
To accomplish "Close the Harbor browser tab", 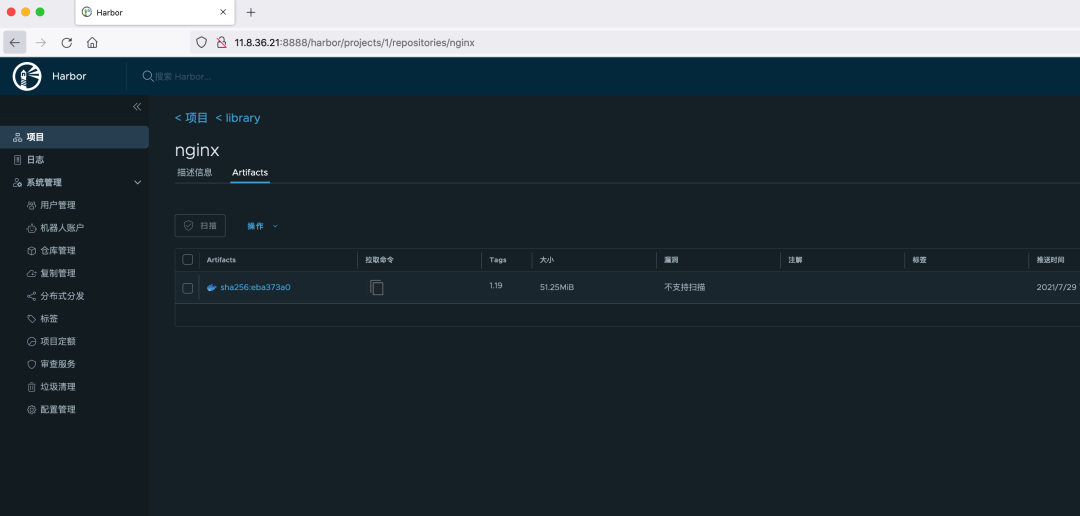I will click(x=223, y=12).
